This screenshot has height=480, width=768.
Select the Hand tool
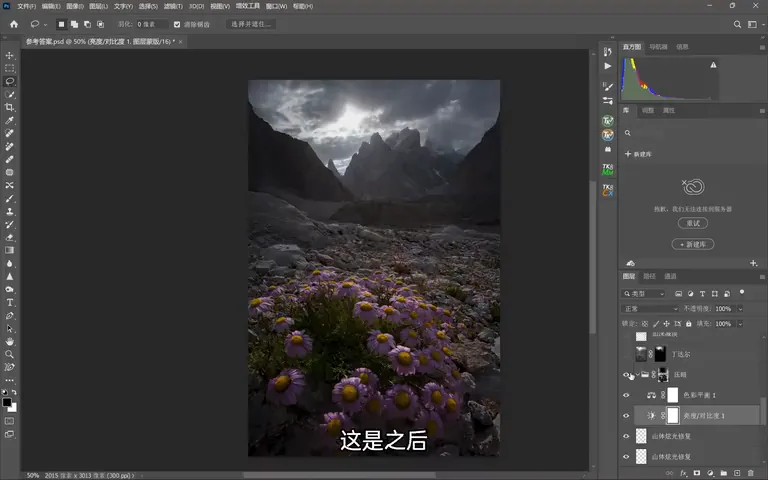coord(9,341)
